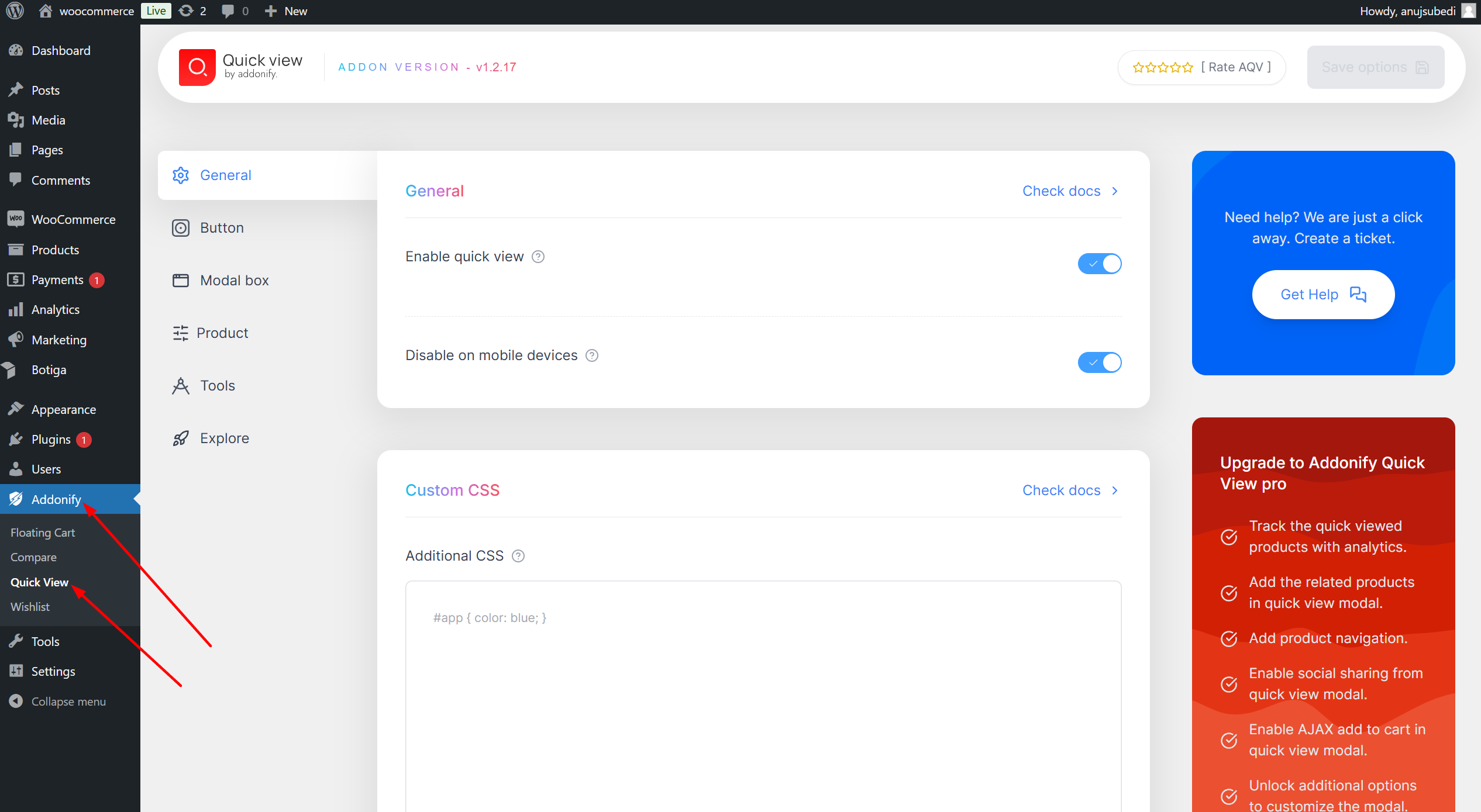1481x812 pixels.
Task: Click the Quick View logo icon
Action: tap(196, 67)
